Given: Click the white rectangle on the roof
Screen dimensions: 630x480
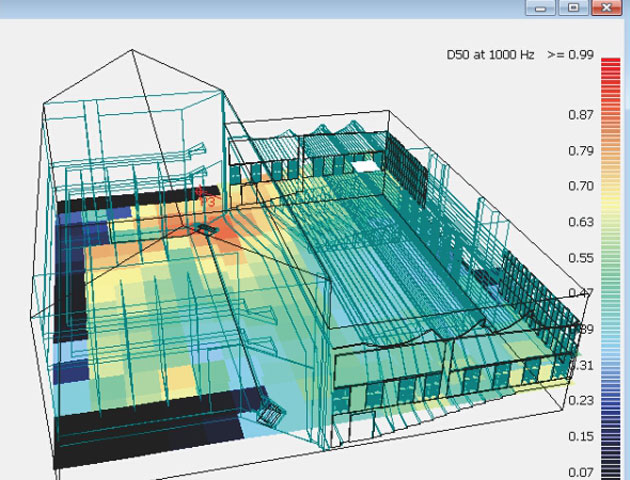Looking at the screenshot, I should point(367,166).
